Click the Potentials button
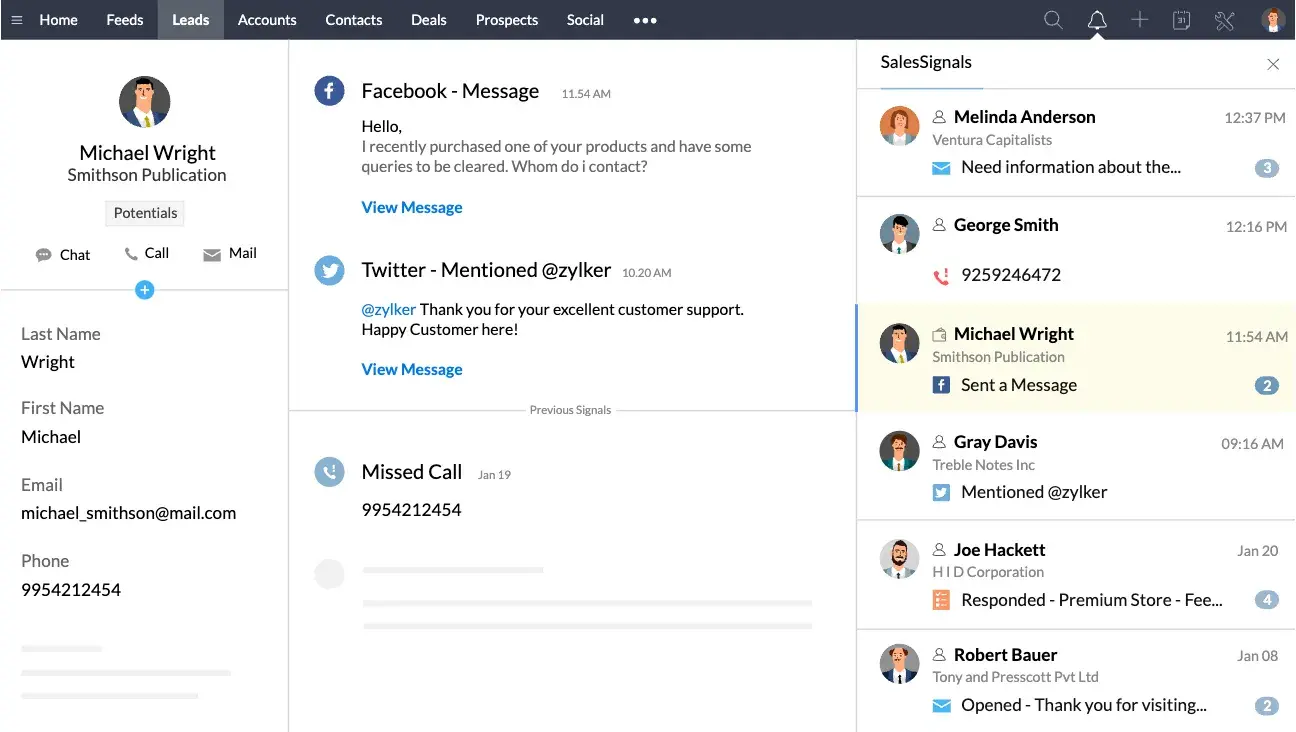This screenshot has width=1296, height=732. coord(144,213)
